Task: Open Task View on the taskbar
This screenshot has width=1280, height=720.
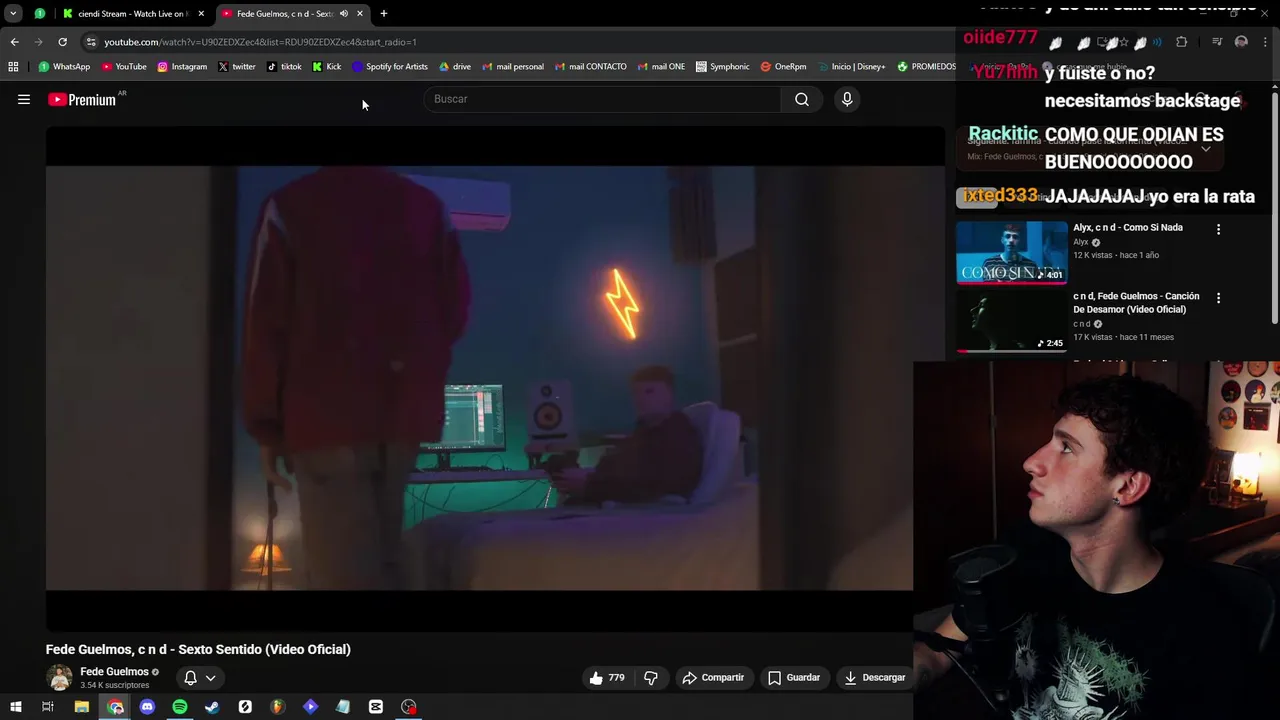Action: tap(47, 707)
